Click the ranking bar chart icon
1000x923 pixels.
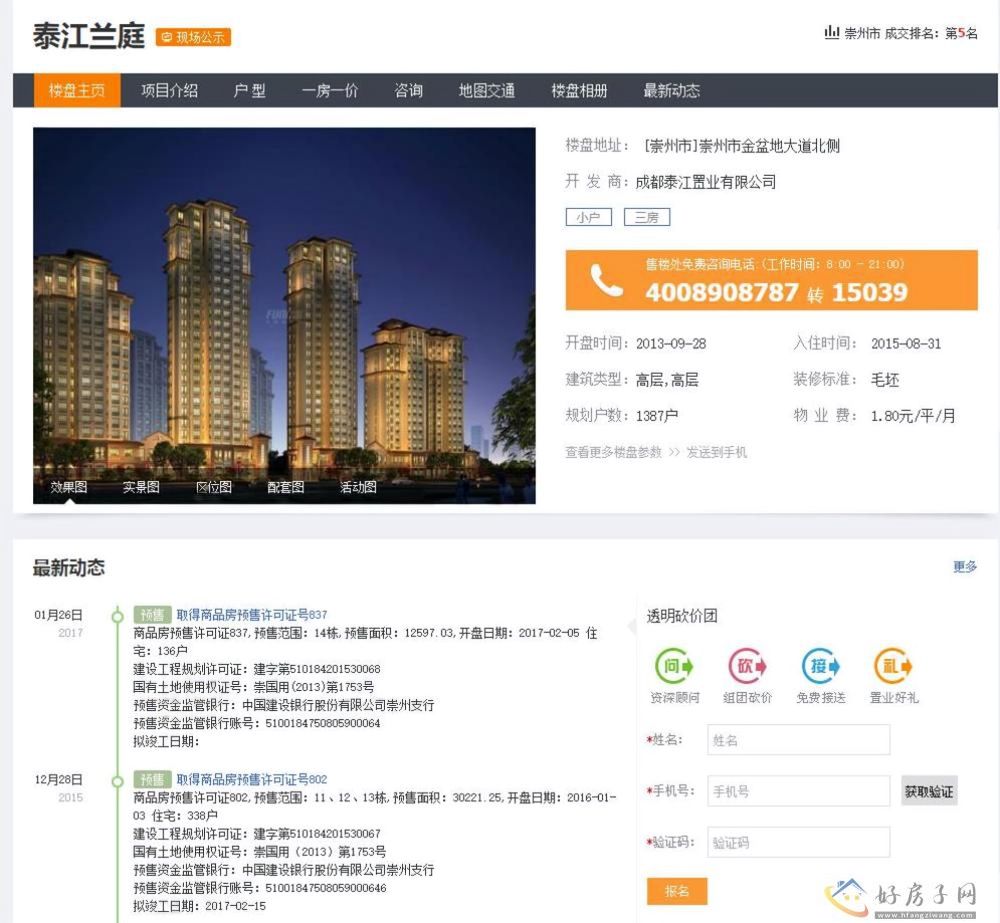[831, 33]
